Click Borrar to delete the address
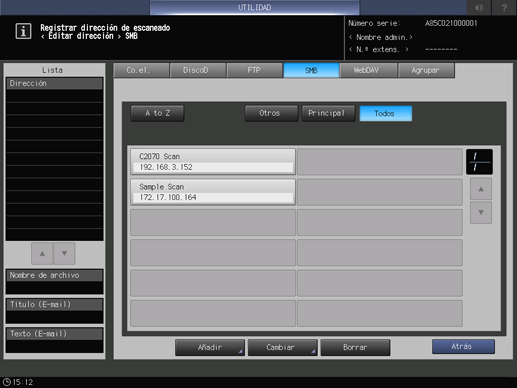Image resolution: width=517 pixels, height=388 pixels. pyautogui.click(x=355, y=348)
